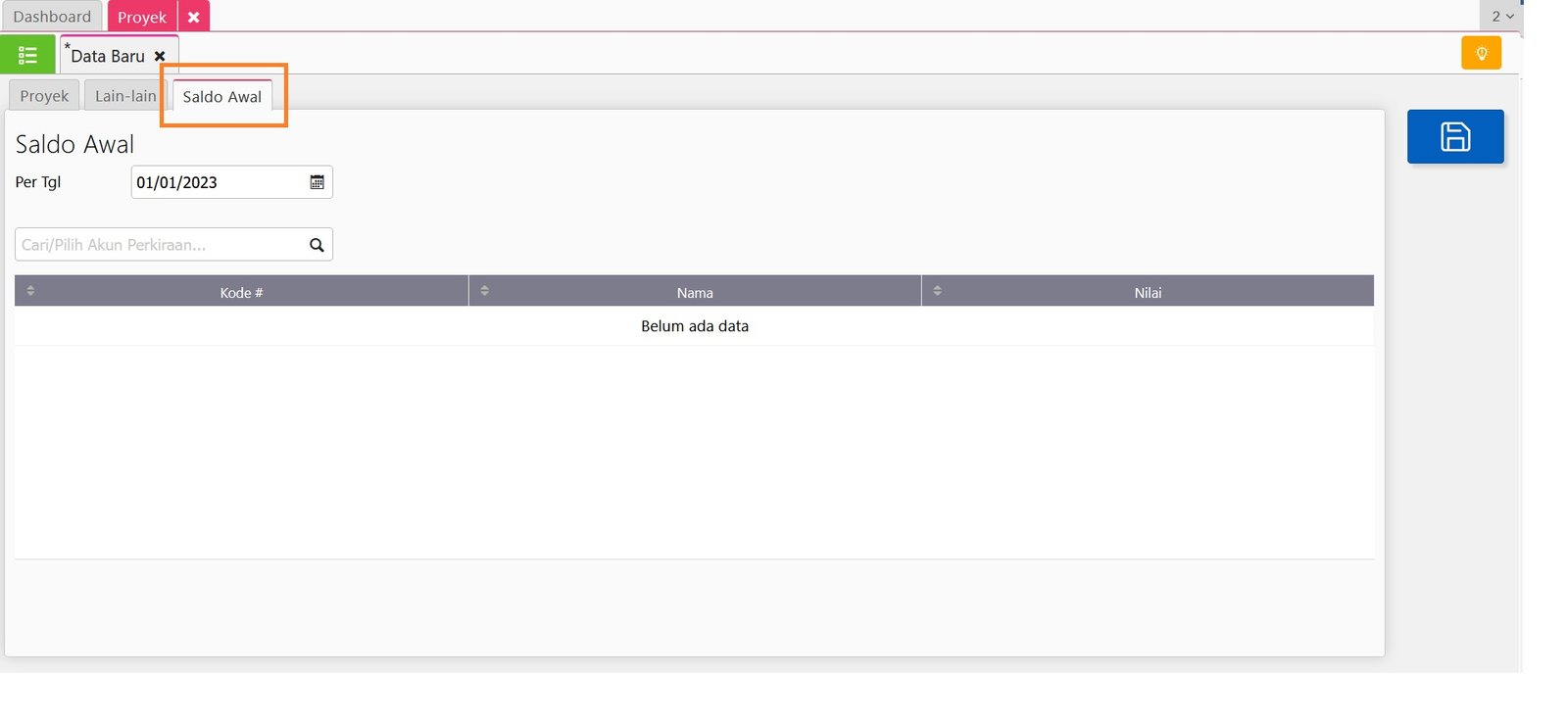The image size is (1568, 725).
Task: Click the Per Tgl date field
Action: pos(218,182)
